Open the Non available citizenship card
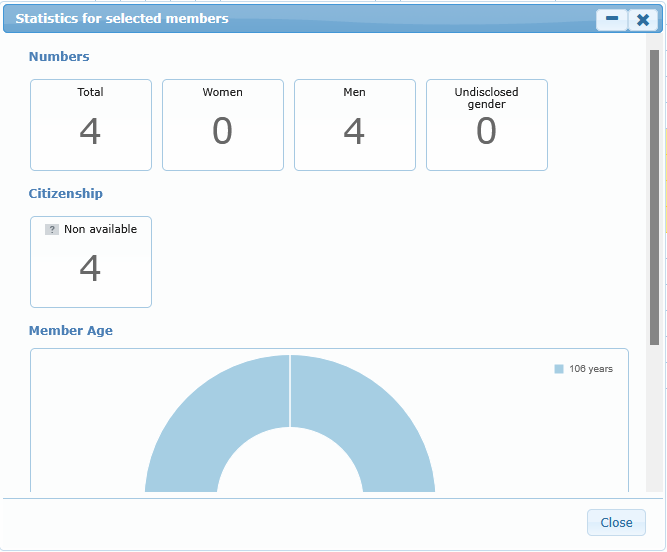Viewport: 667px width, 552px height. (x=91, y=262)
